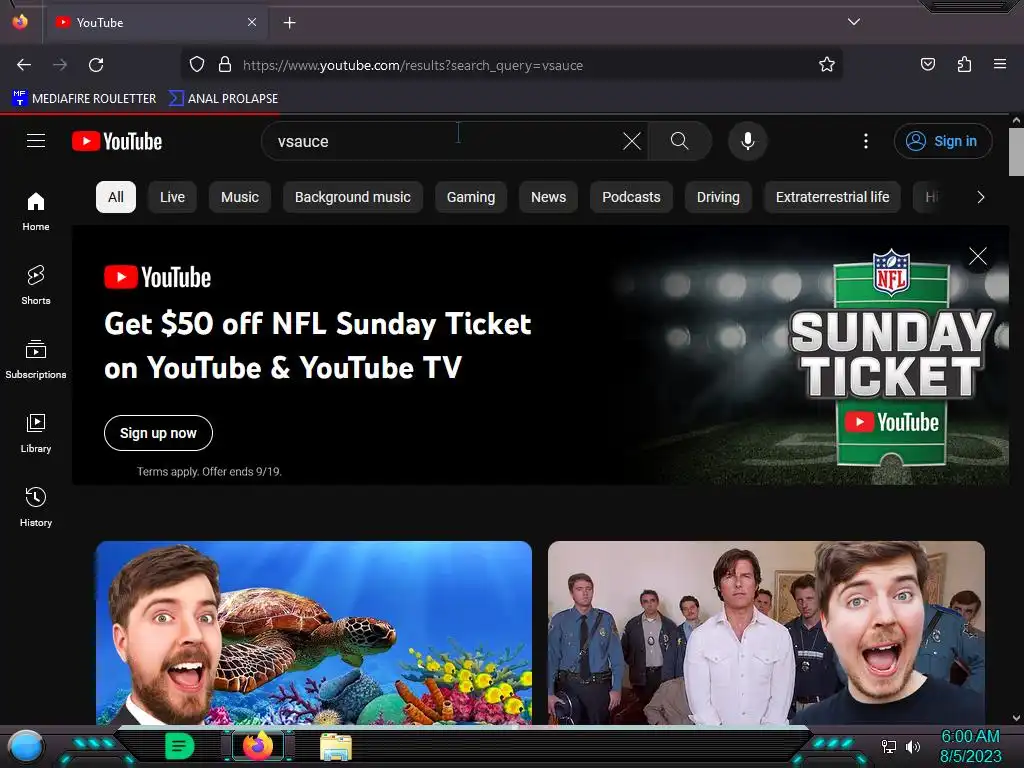Click Firefox icon in taskbar

(258, 746)
